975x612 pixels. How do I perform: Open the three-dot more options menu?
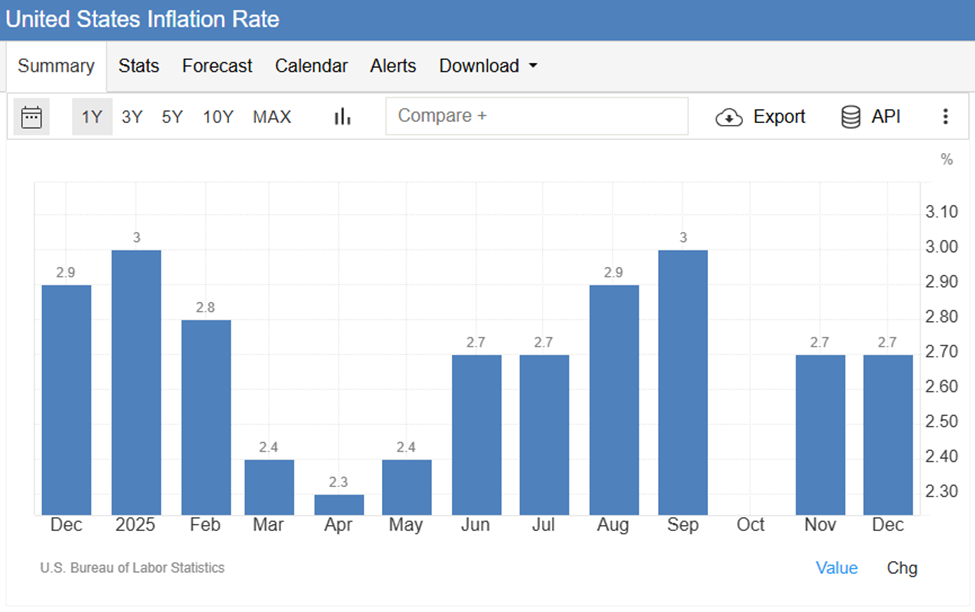pos(945,117)
